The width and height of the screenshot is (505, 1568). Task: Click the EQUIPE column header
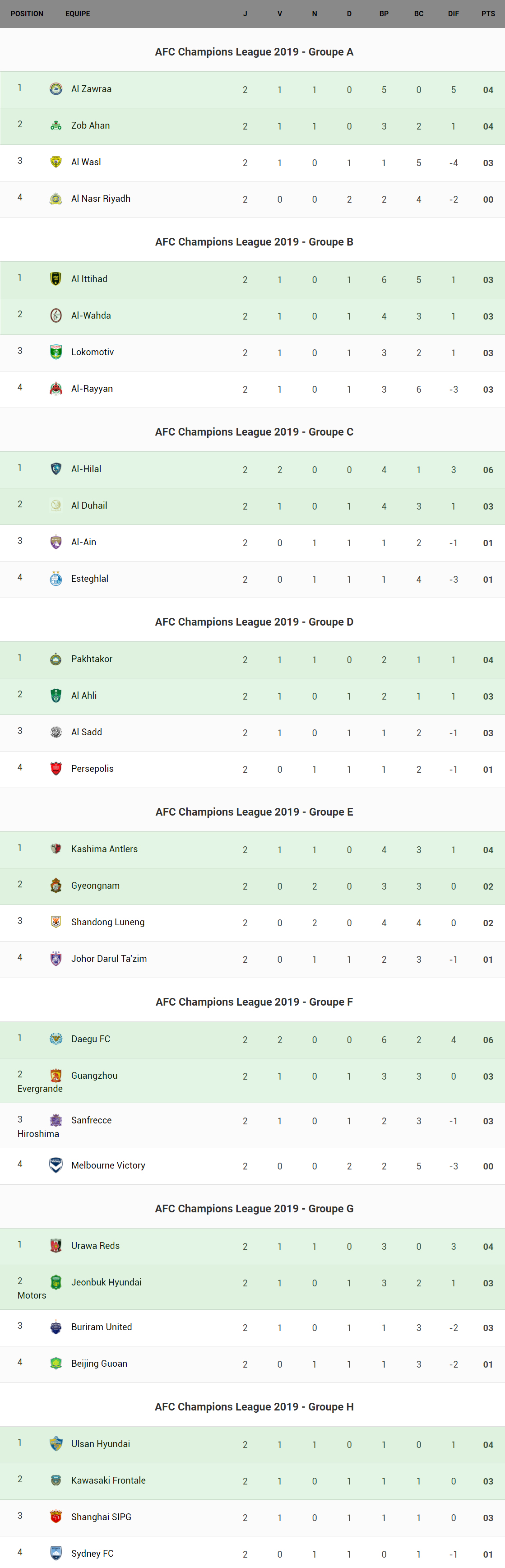(x=77, y=14)
